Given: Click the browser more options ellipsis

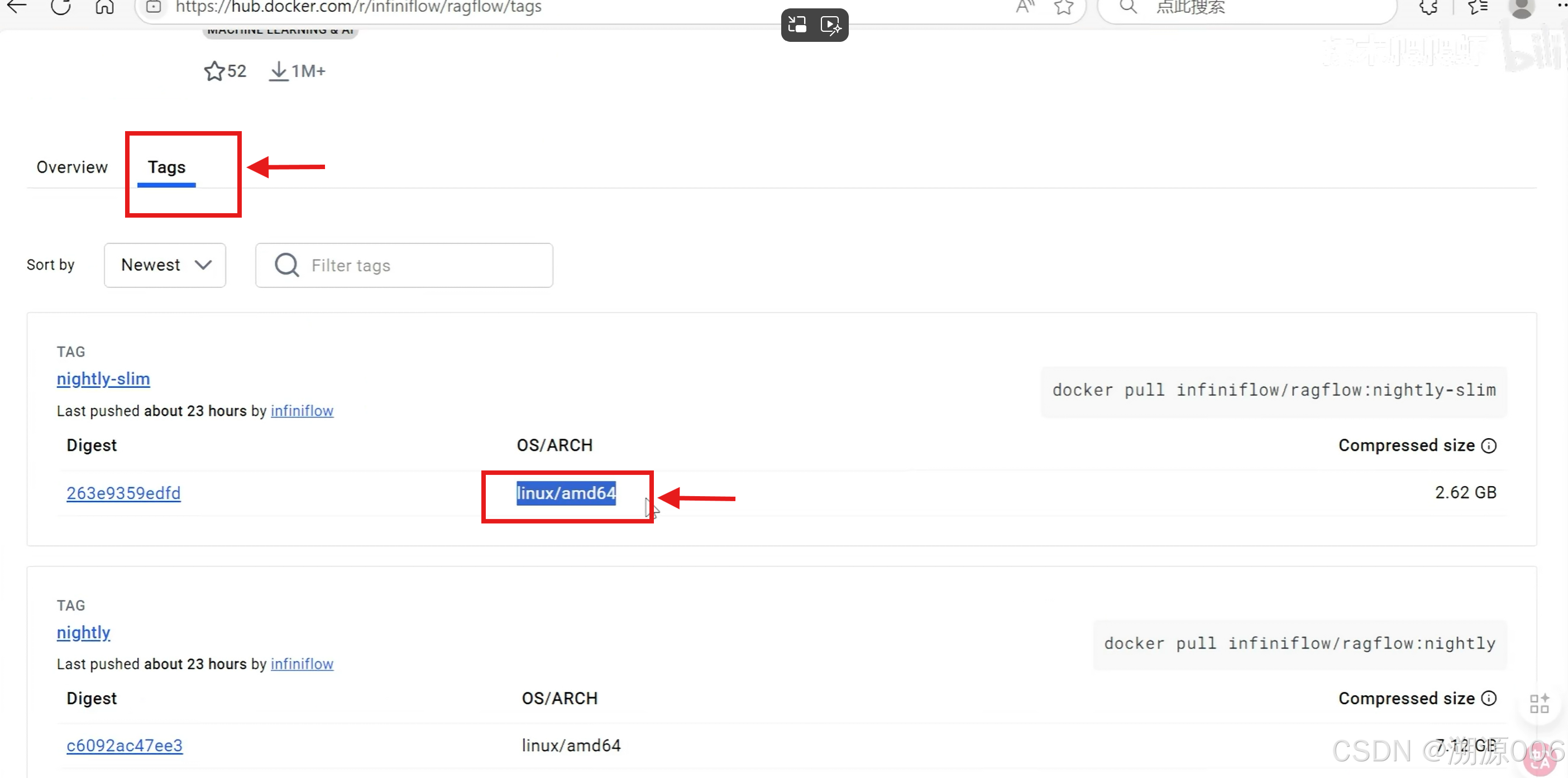Looking at the screenshot, I should [1561, 5].
